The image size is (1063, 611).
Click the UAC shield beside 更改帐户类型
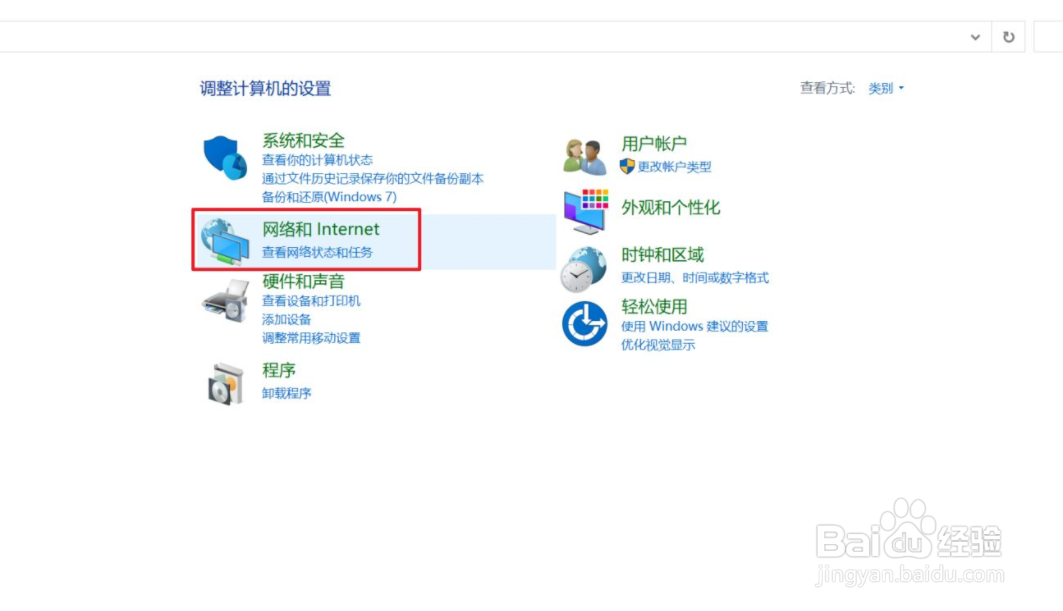627,166
